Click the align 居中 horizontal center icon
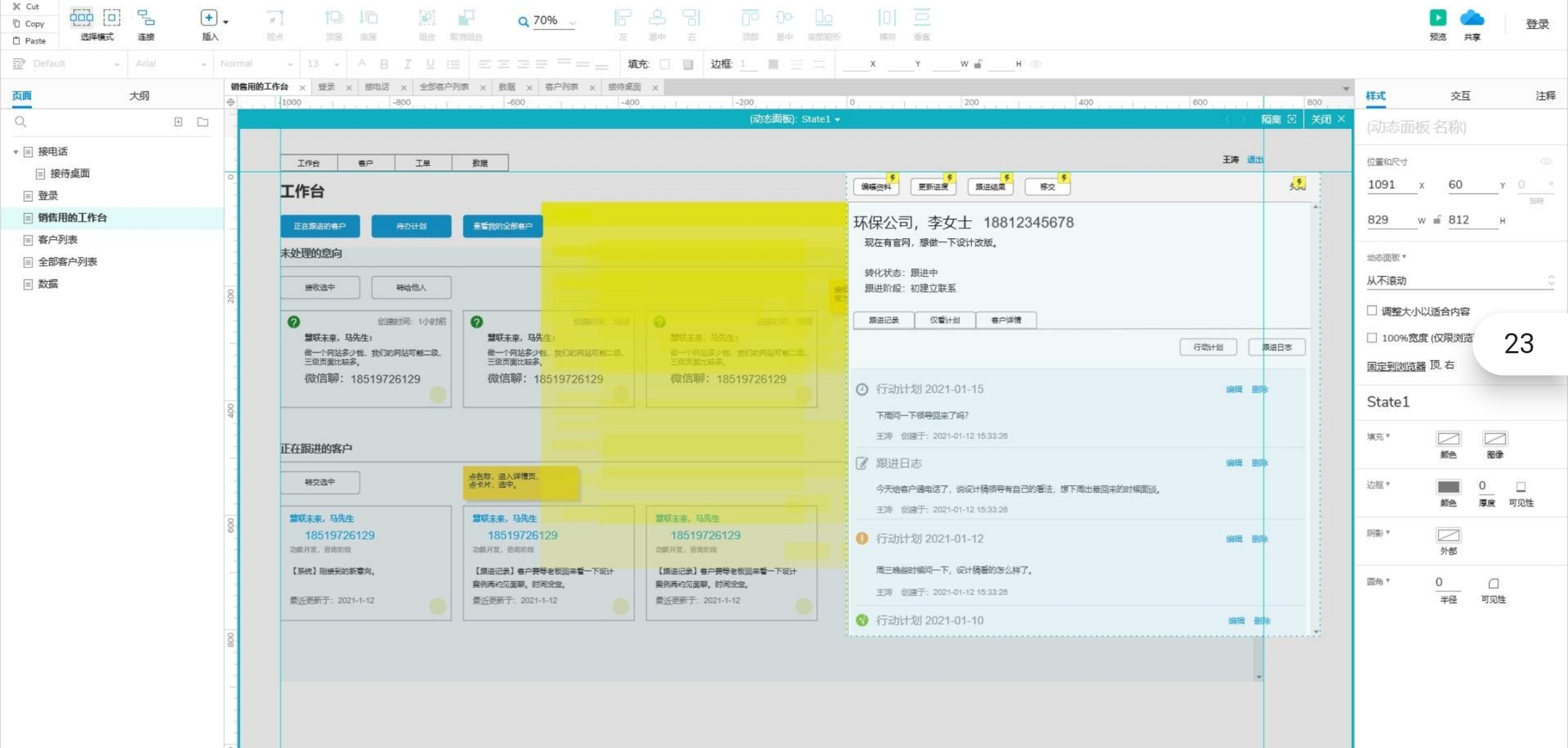 click(x=657, y=18)
